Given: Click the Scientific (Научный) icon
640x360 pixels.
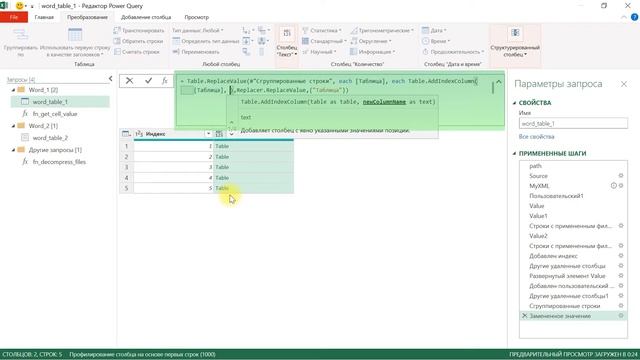Looking at the screenshot, I should (x=305, y=52).
